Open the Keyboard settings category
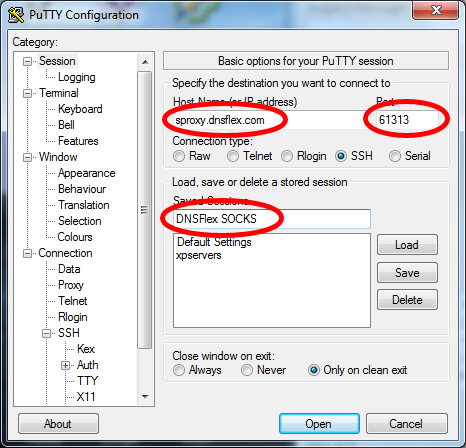Viewport: 466px width, 448px height. pyautogui.click(x=80, y=109)
